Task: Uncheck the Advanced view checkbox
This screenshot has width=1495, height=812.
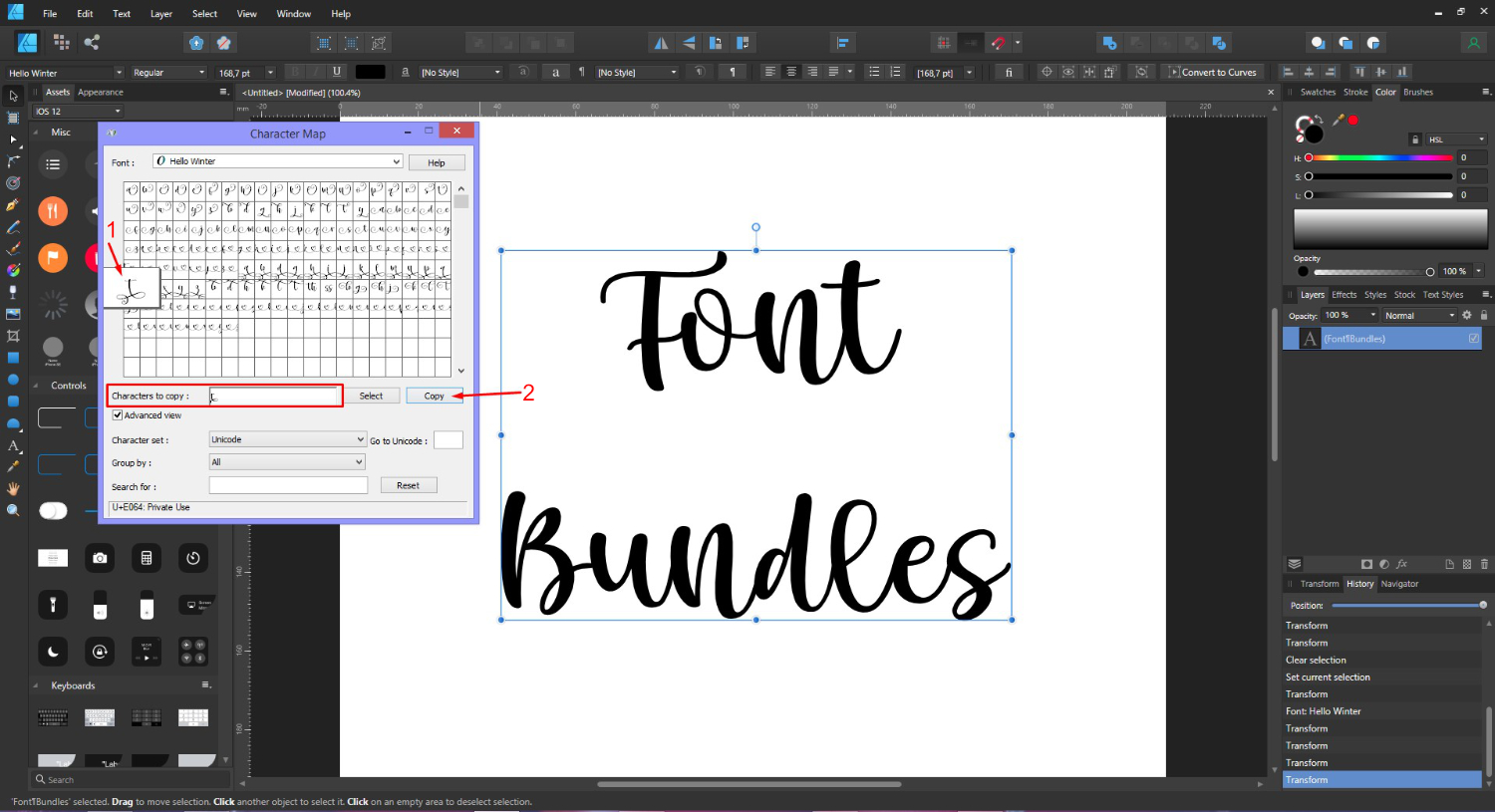Action: [118, 415]
